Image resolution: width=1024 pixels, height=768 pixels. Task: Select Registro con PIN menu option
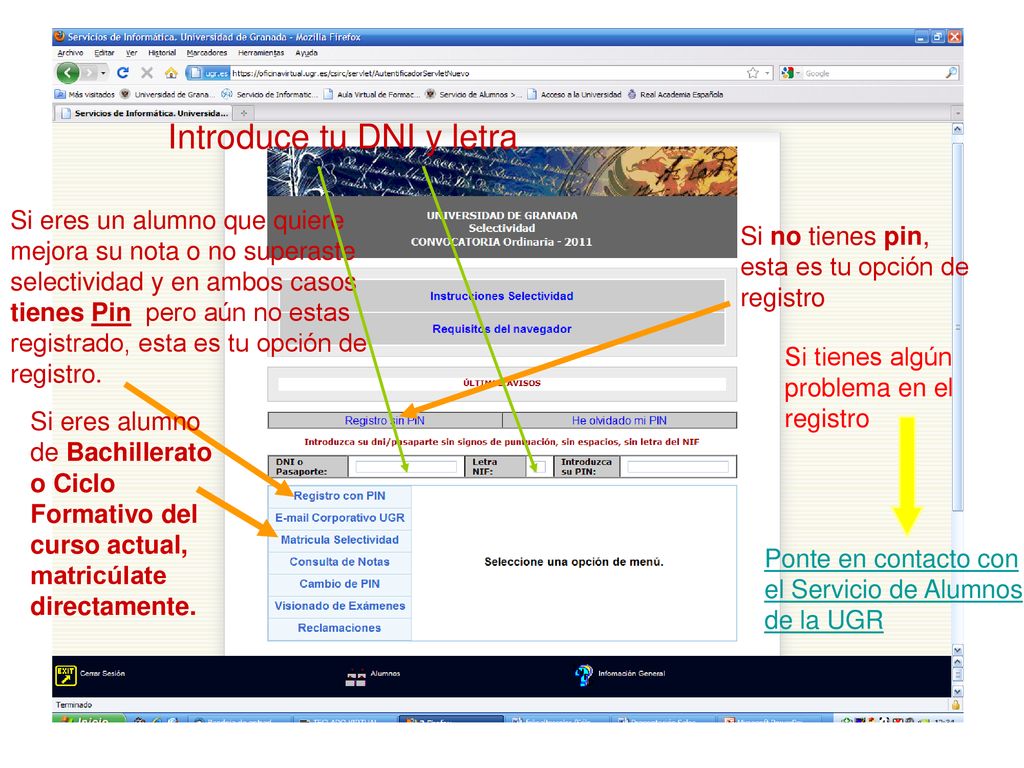point(340,496)
